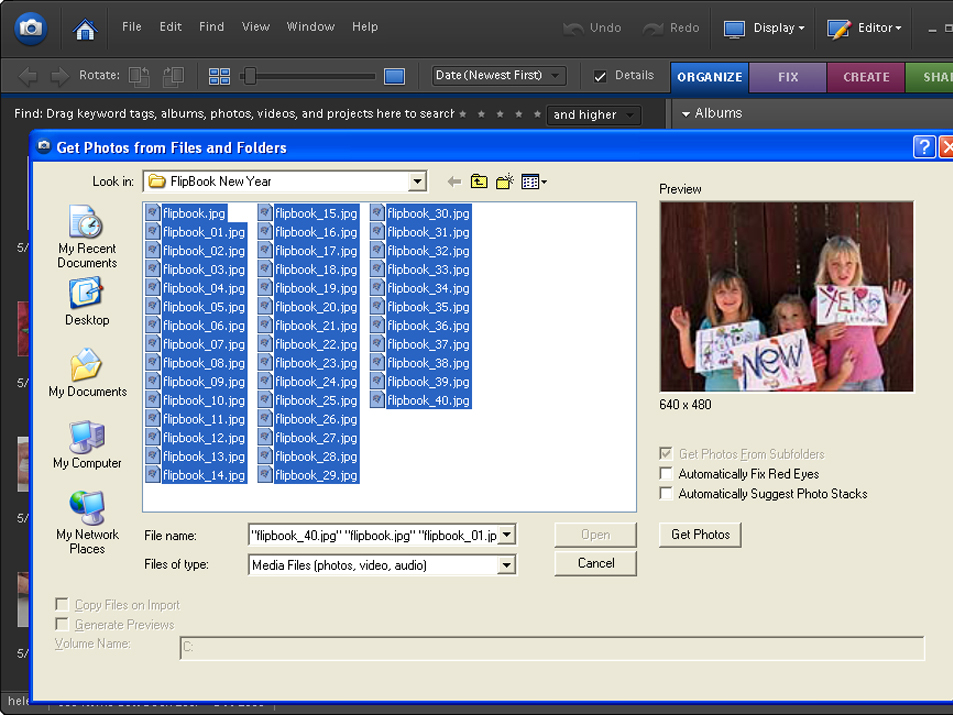Open the View Menu icon in dialog
Image resolution: width=953 pixels, height=715 pixels.
point(534,181)
